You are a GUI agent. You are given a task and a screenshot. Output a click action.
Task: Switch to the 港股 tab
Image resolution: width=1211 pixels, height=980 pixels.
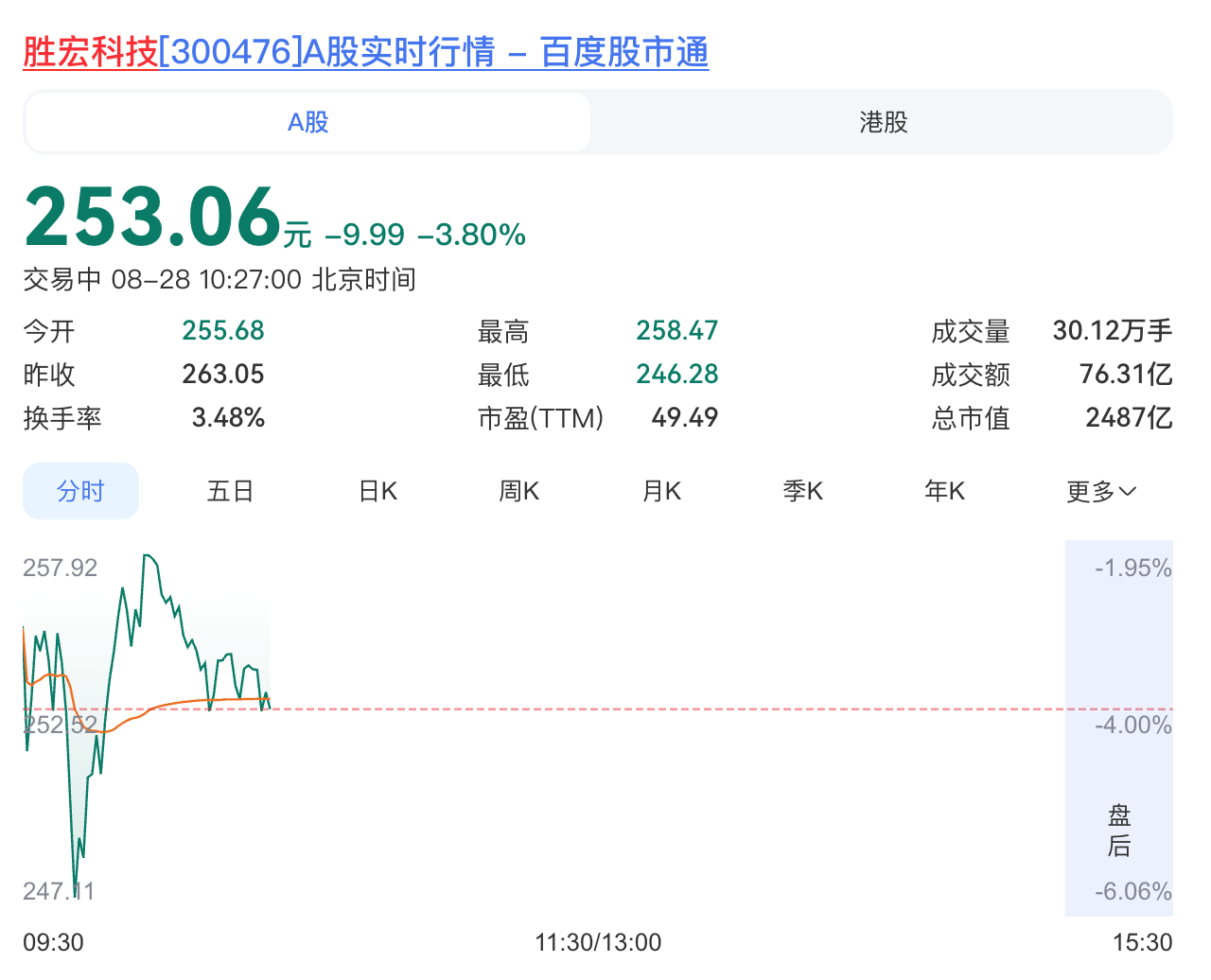tap(883, 122)
